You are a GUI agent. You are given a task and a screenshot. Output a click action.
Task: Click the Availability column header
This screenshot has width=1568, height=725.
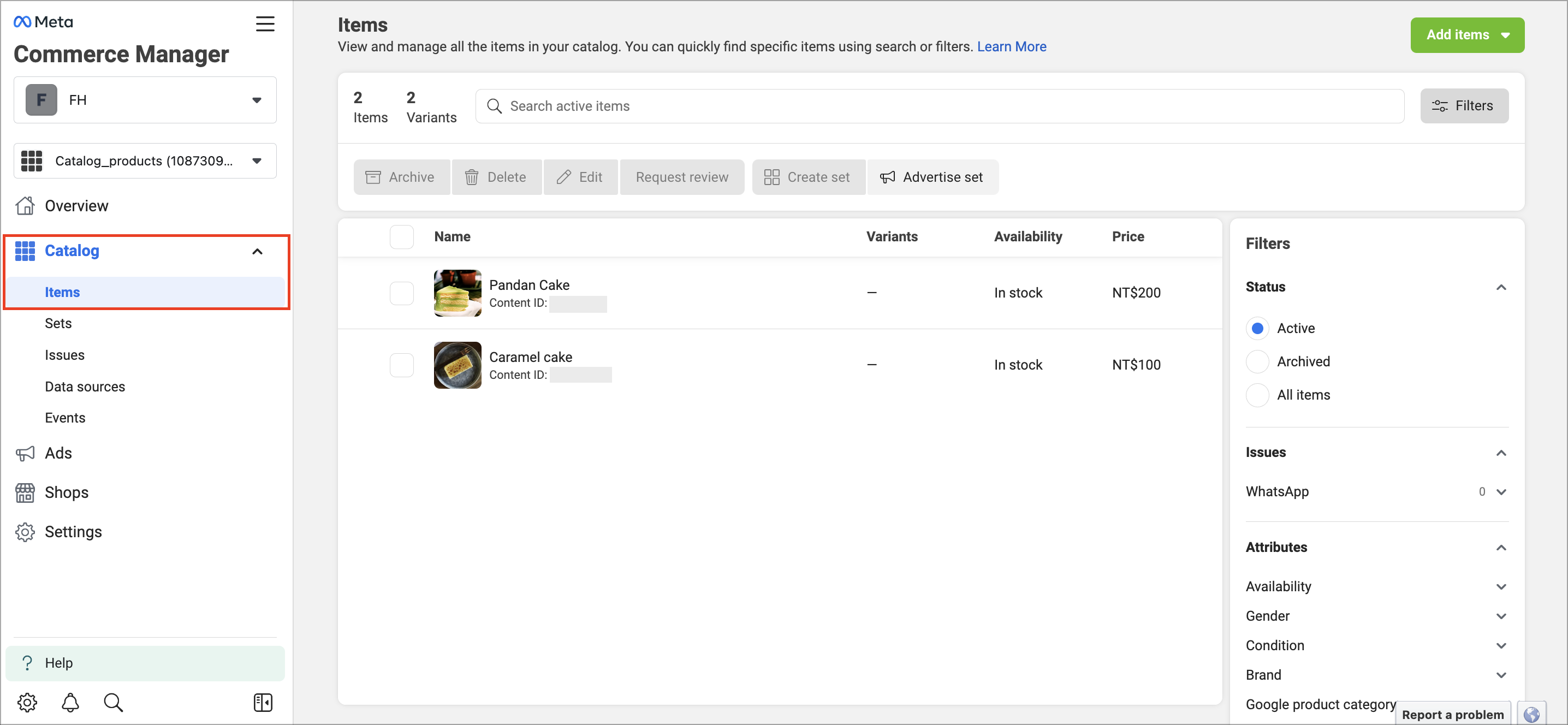(1027, 237)
